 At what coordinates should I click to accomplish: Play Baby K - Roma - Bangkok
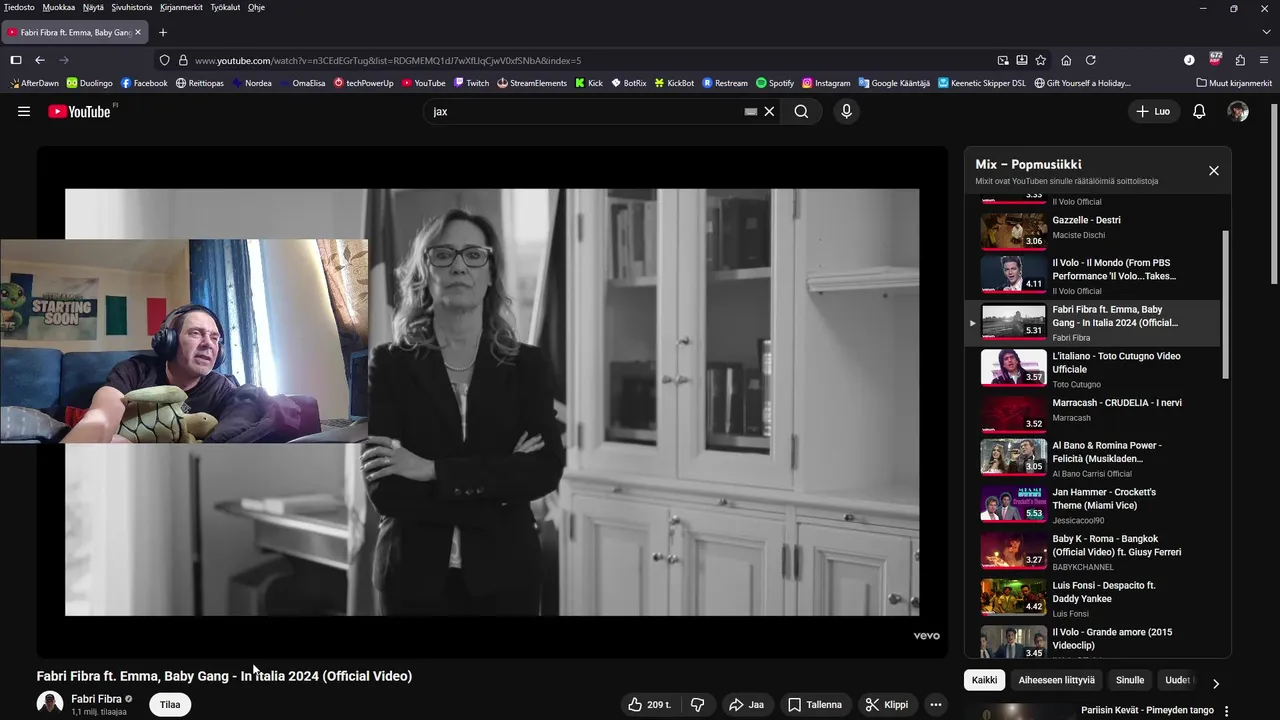[x=1092, y=551]
